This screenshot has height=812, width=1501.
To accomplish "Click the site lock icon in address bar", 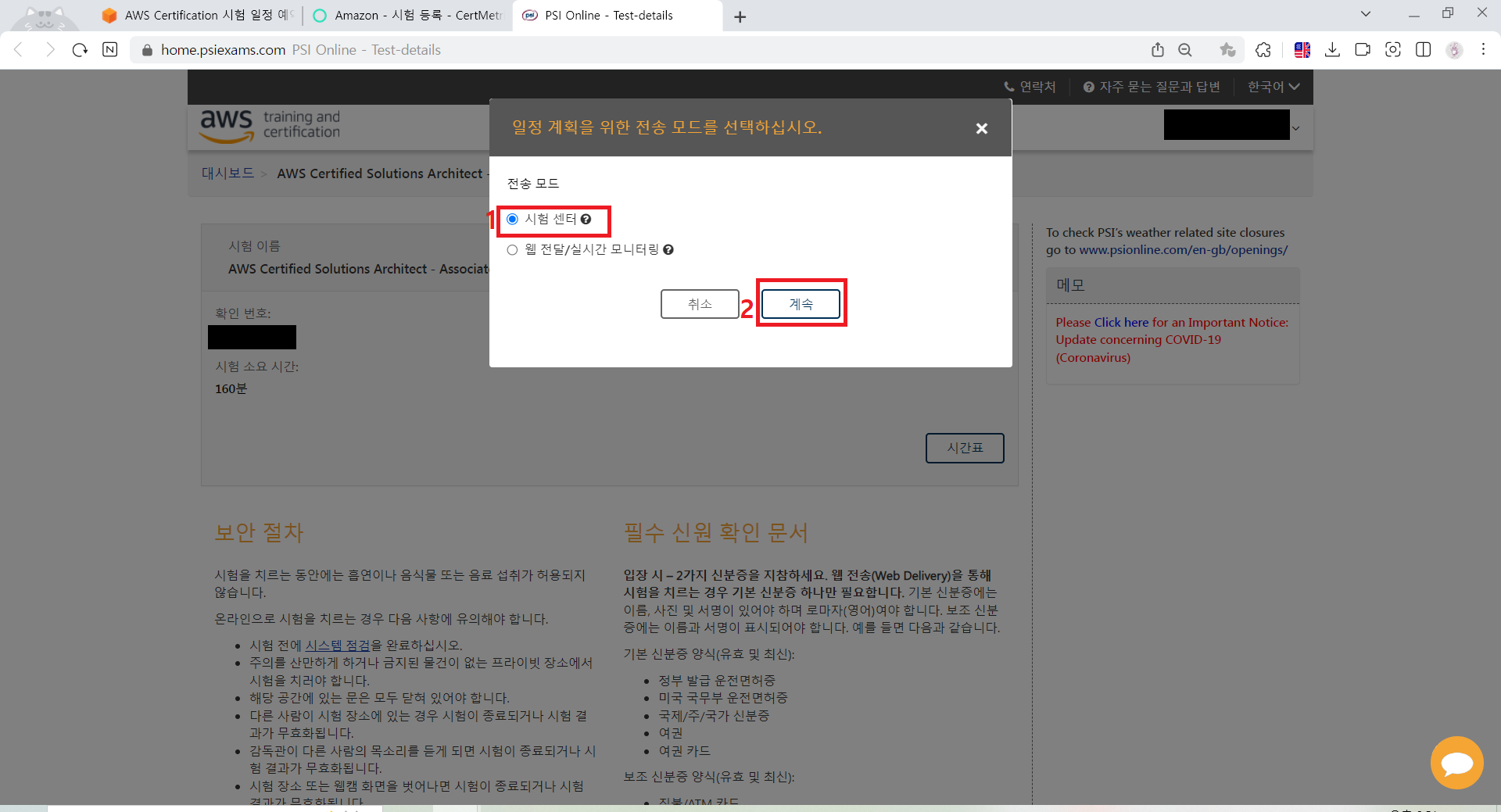I will coord(147,50).
